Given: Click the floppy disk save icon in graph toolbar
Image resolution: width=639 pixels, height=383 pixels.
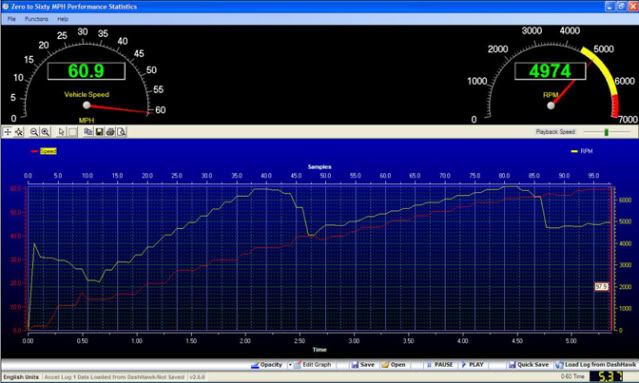Looking at the screenshot, I should 99,132.
